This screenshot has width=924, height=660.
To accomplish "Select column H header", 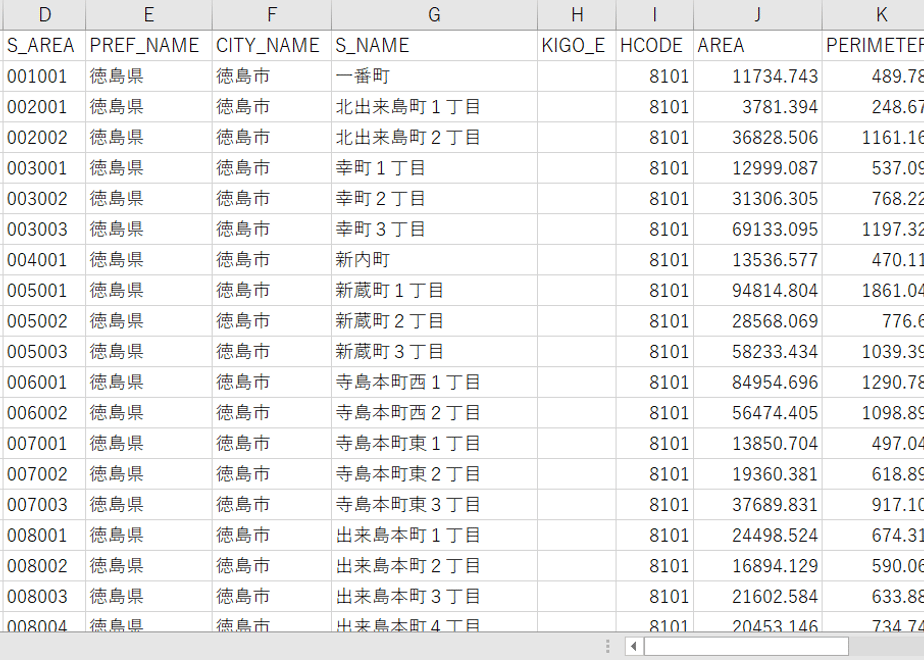I will 577,15.
